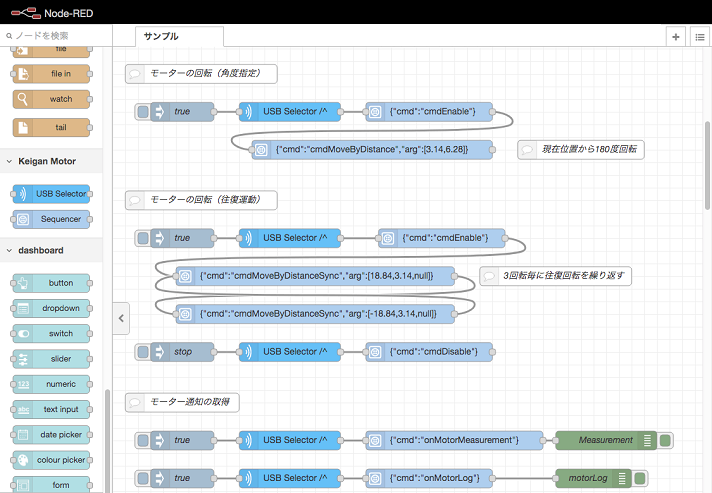
Task: Select the dashboard button palette node
Action: point(51,283)
